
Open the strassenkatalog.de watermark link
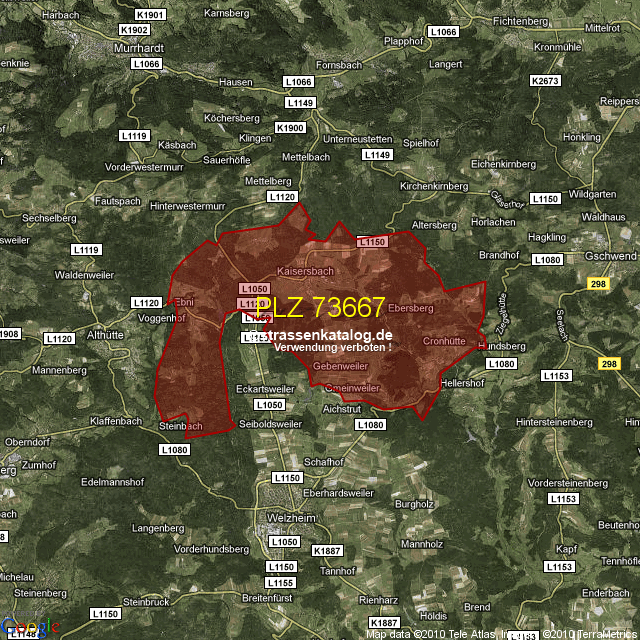pyautogui.click(x=329, y=334)
